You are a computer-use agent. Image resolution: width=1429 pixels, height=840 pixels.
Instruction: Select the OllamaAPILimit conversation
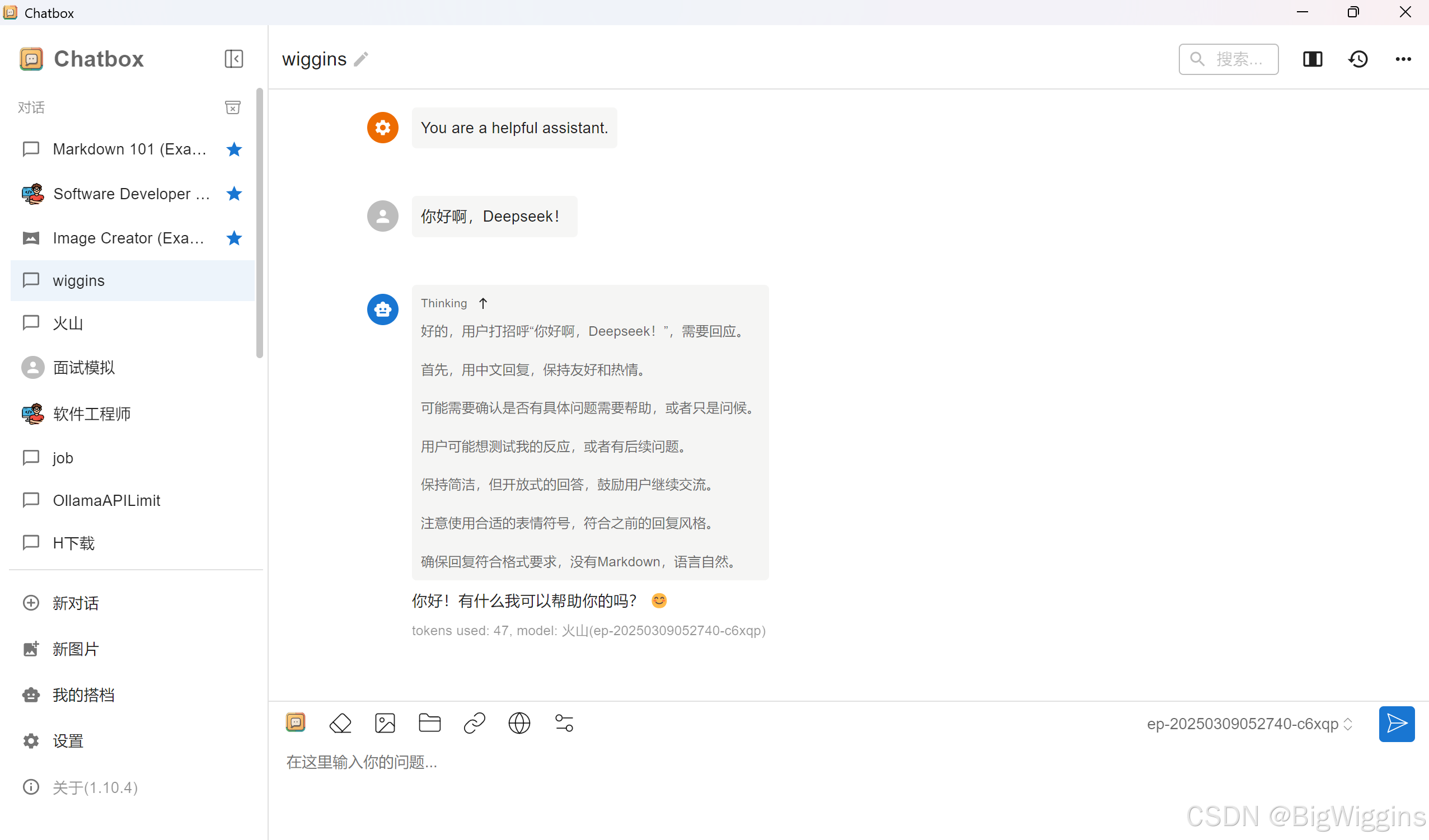(106, 500)
